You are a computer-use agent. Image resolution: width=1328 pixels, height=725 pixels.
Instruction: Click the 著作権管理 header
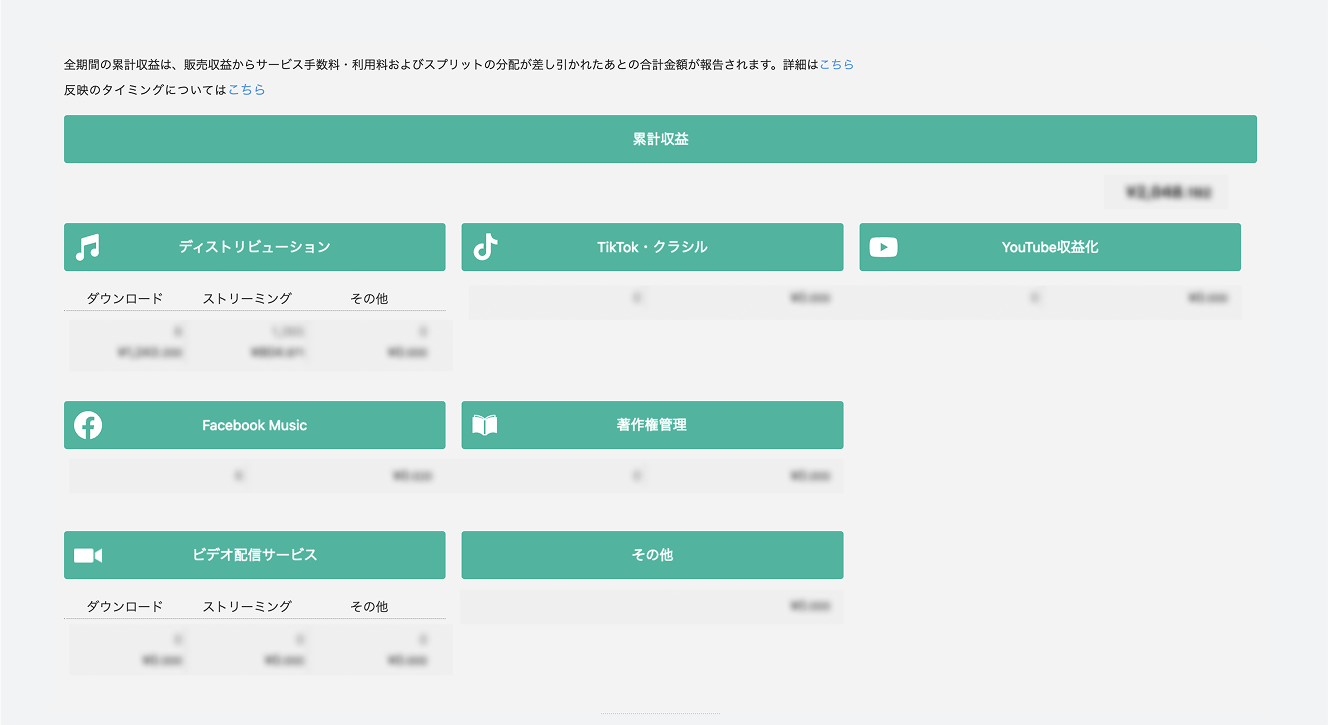652,425
